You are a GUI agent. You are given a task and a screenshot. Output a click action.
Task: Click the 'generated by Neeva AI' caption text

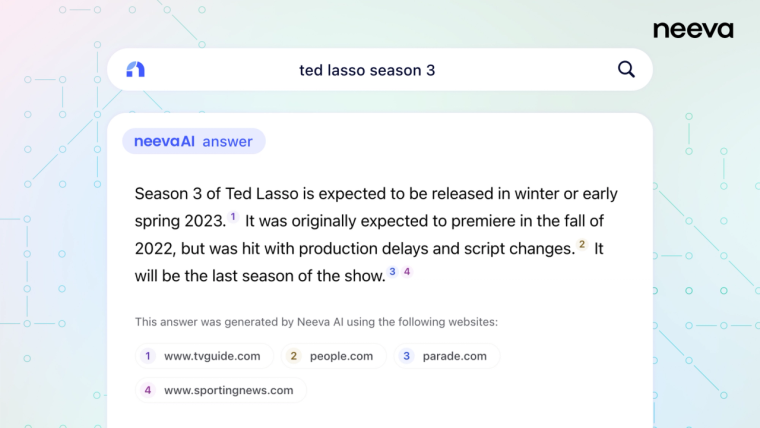(316, 322)
